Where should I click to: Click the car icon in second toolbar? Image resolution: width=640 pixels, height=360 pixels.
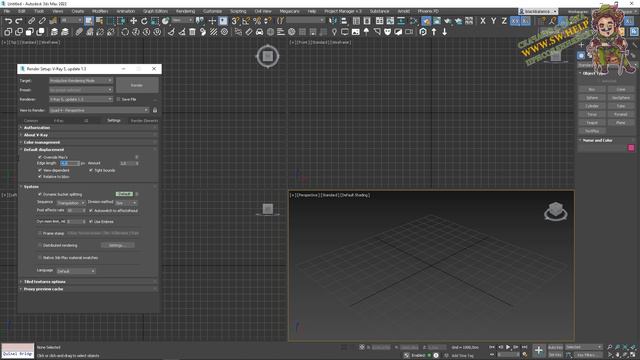coord(260,32)
